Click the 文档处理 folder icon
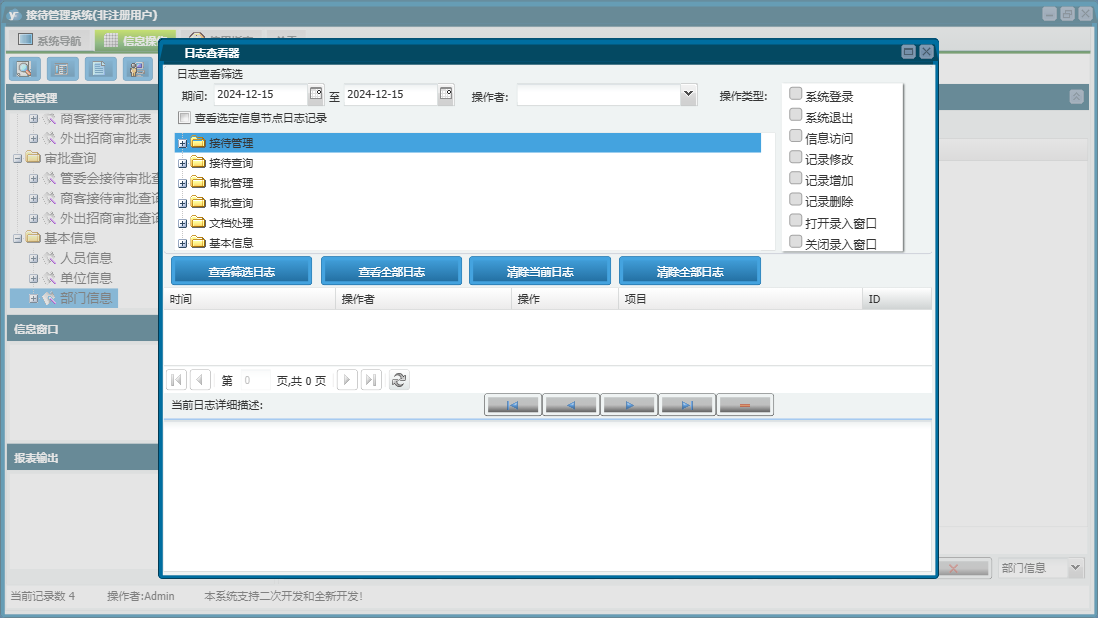The width and height of the screenshot is (1098, 618). pos(198,223)
